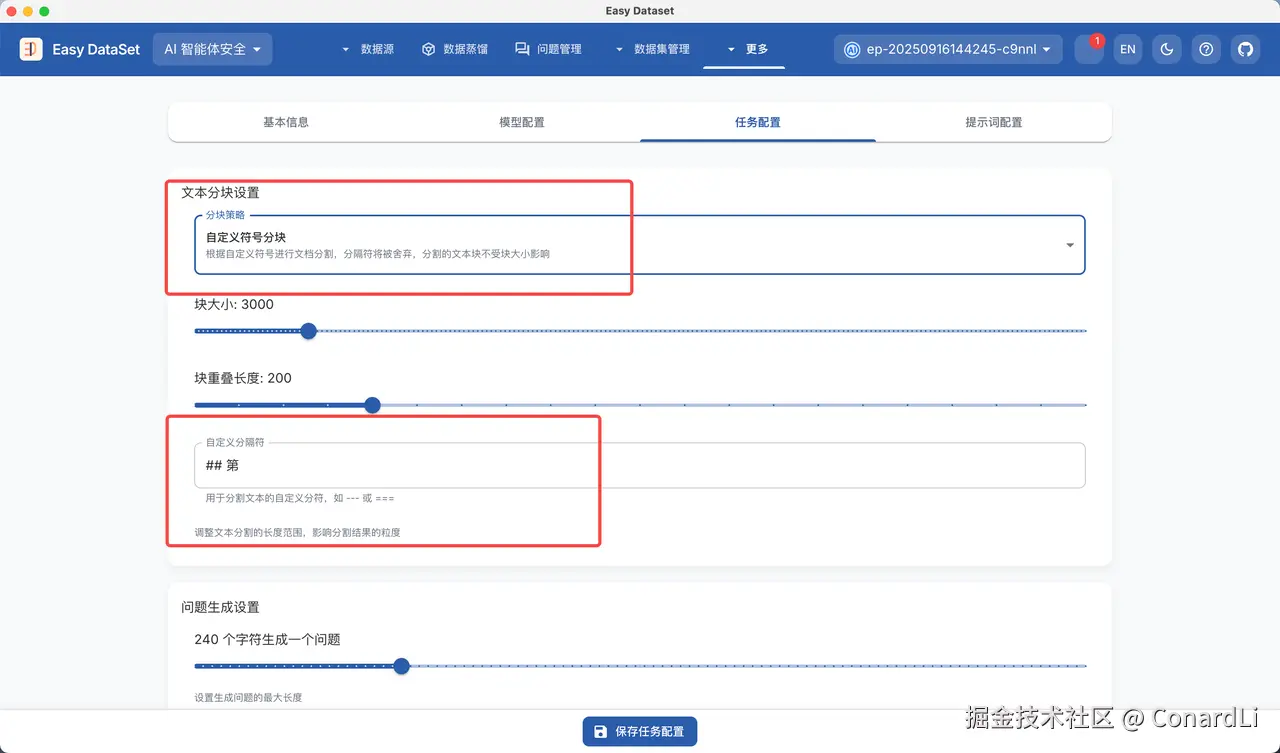Screen dimensions: 1280x753
Task: Click the 块重叠长度: 200 label
Action: 243,378
